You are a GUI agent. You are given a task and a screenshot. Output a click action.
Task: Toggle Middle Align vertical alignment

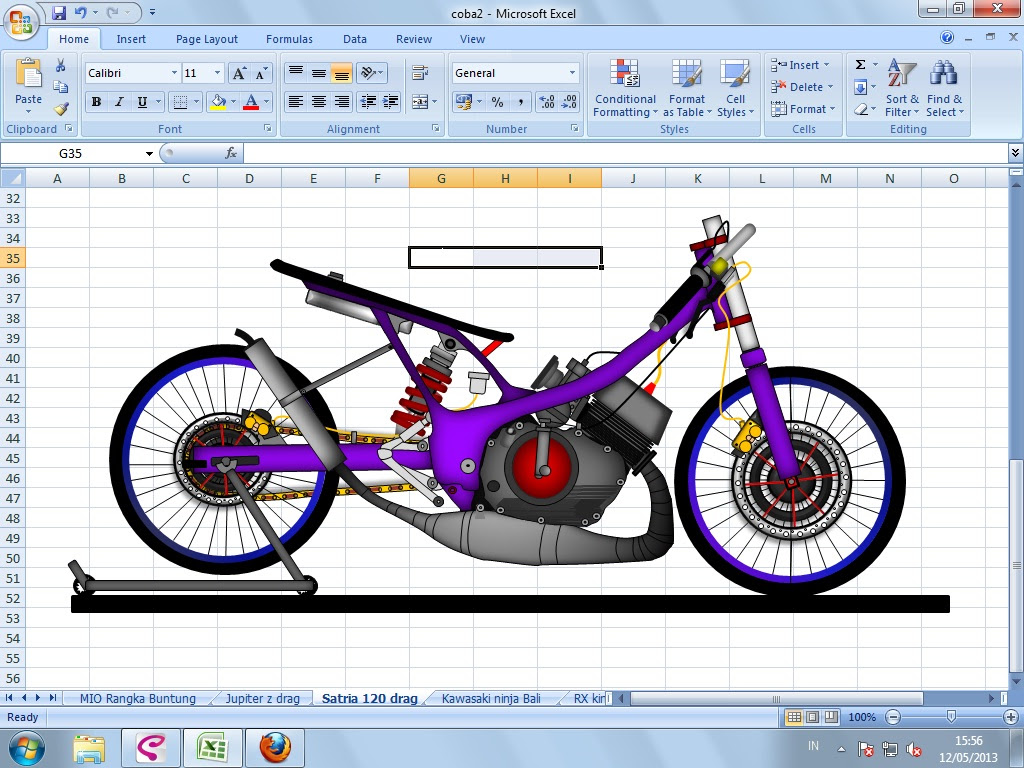click(x=318, y=73)
